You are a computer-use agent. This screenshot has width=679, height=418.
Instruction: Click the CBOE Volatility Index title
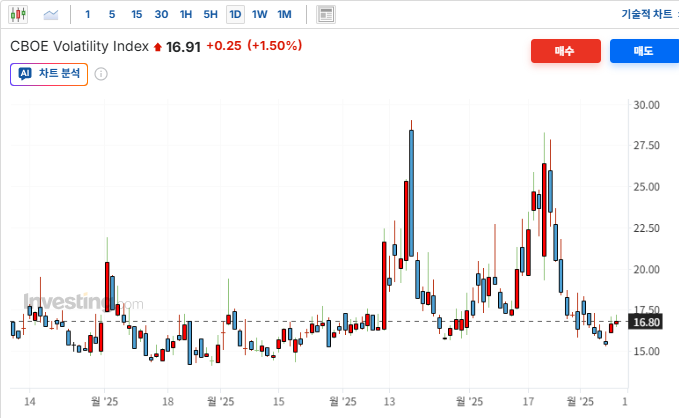click(x=79, y=46)
